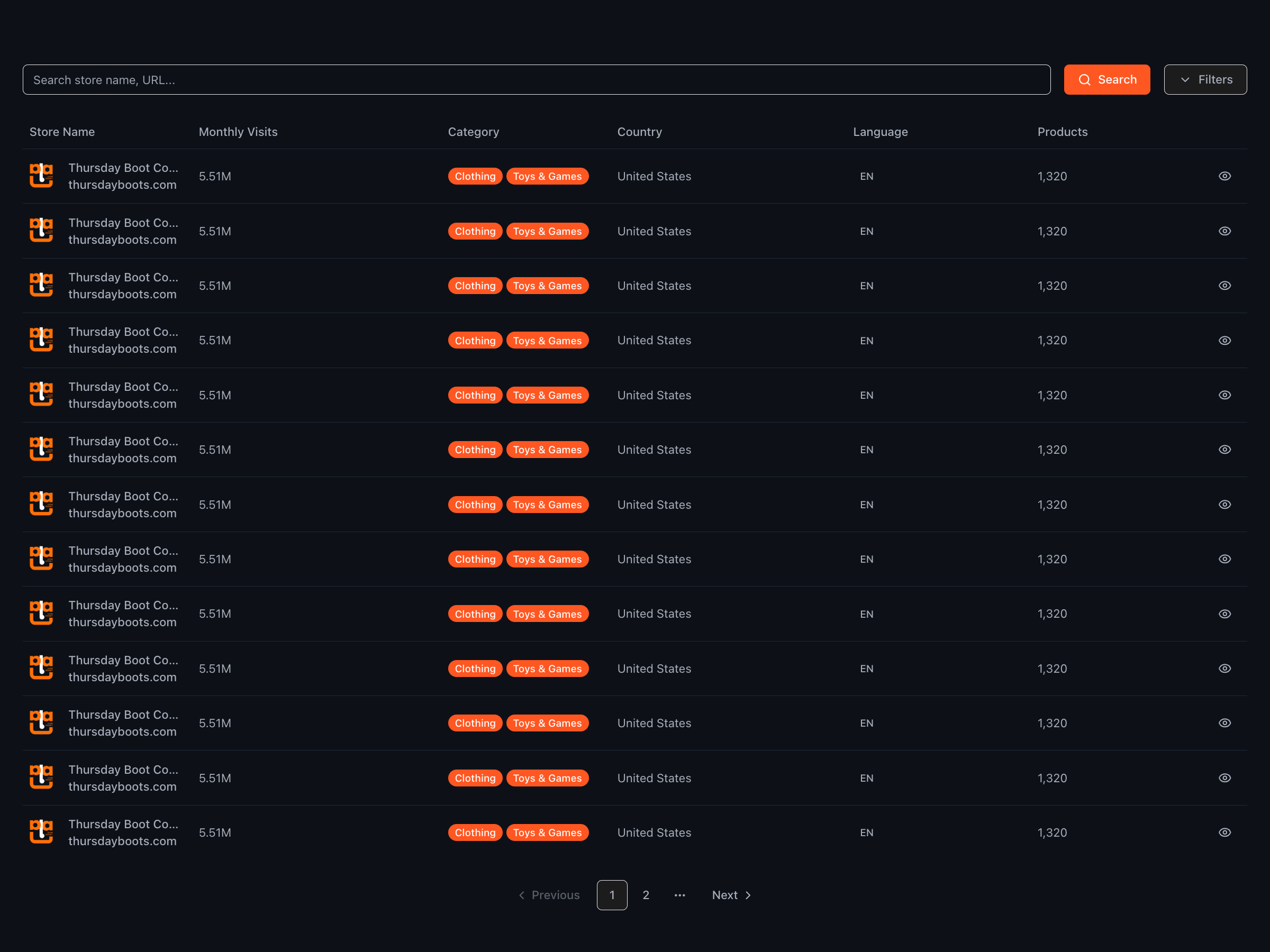The width and height of the screenshot is (1270, 952).
Task: Toggle visibility for the third store row
Action: point(1224,285)
